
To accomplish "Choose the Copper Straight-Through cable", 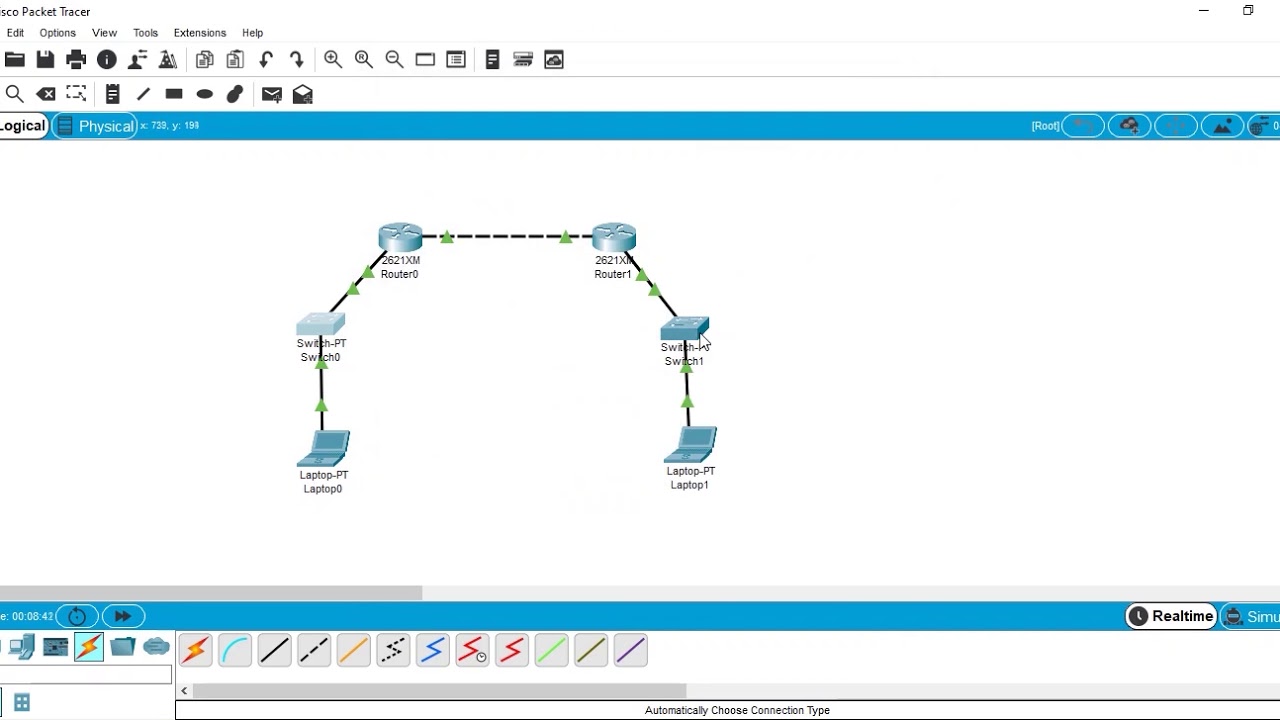I will (x=274, y=650).
